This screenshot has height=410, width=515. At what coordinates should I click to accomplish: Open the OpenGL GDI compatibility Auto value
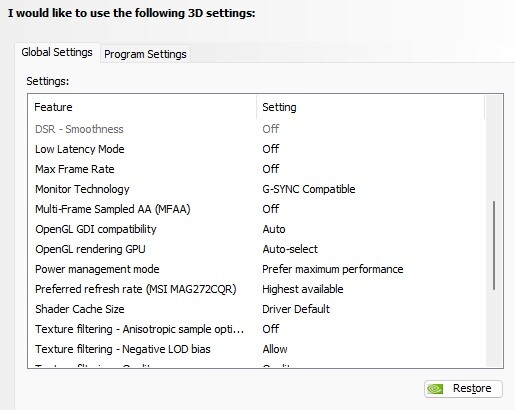(x=274, y=229)
